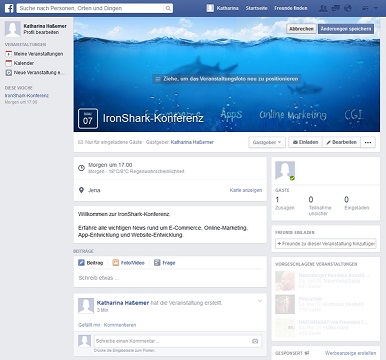Viewport: 386px width, 360px height.
Task: Click Kommentieren link
Action: point(120,325)
